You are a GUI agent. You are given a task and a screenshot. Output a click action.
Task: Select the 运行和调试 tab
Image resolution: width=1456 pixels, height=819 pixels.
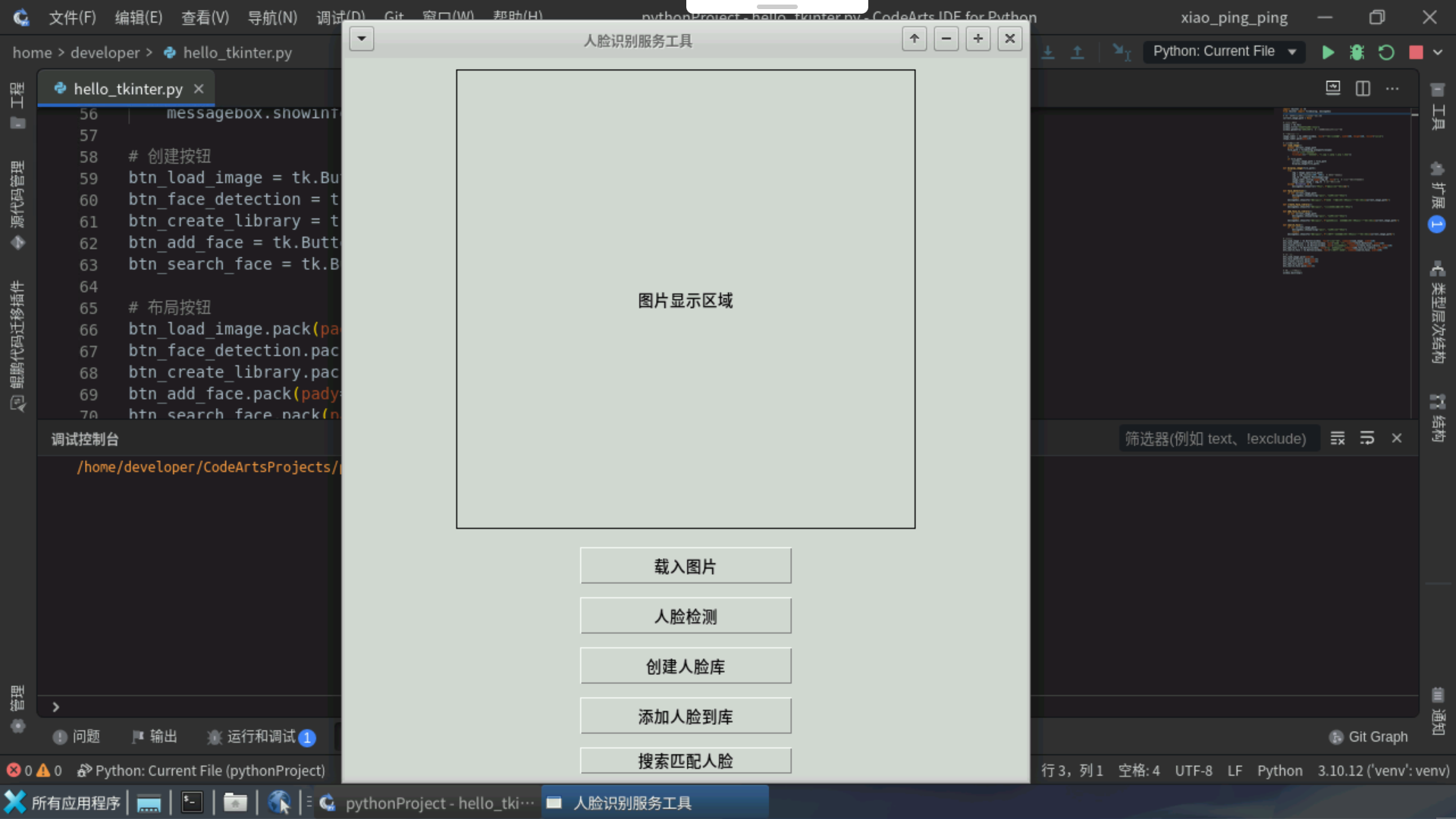(260, 736)
